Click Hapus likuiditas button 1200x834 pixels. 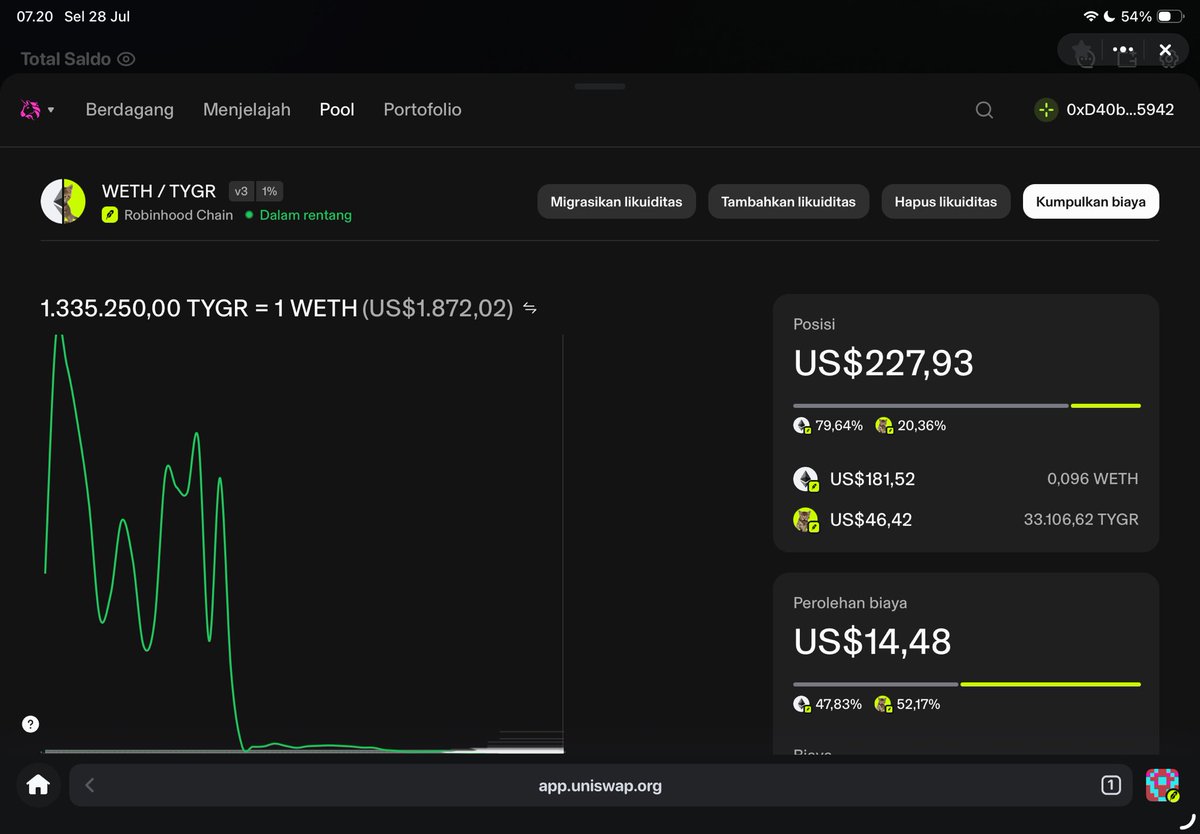click(x=946, y=201)
